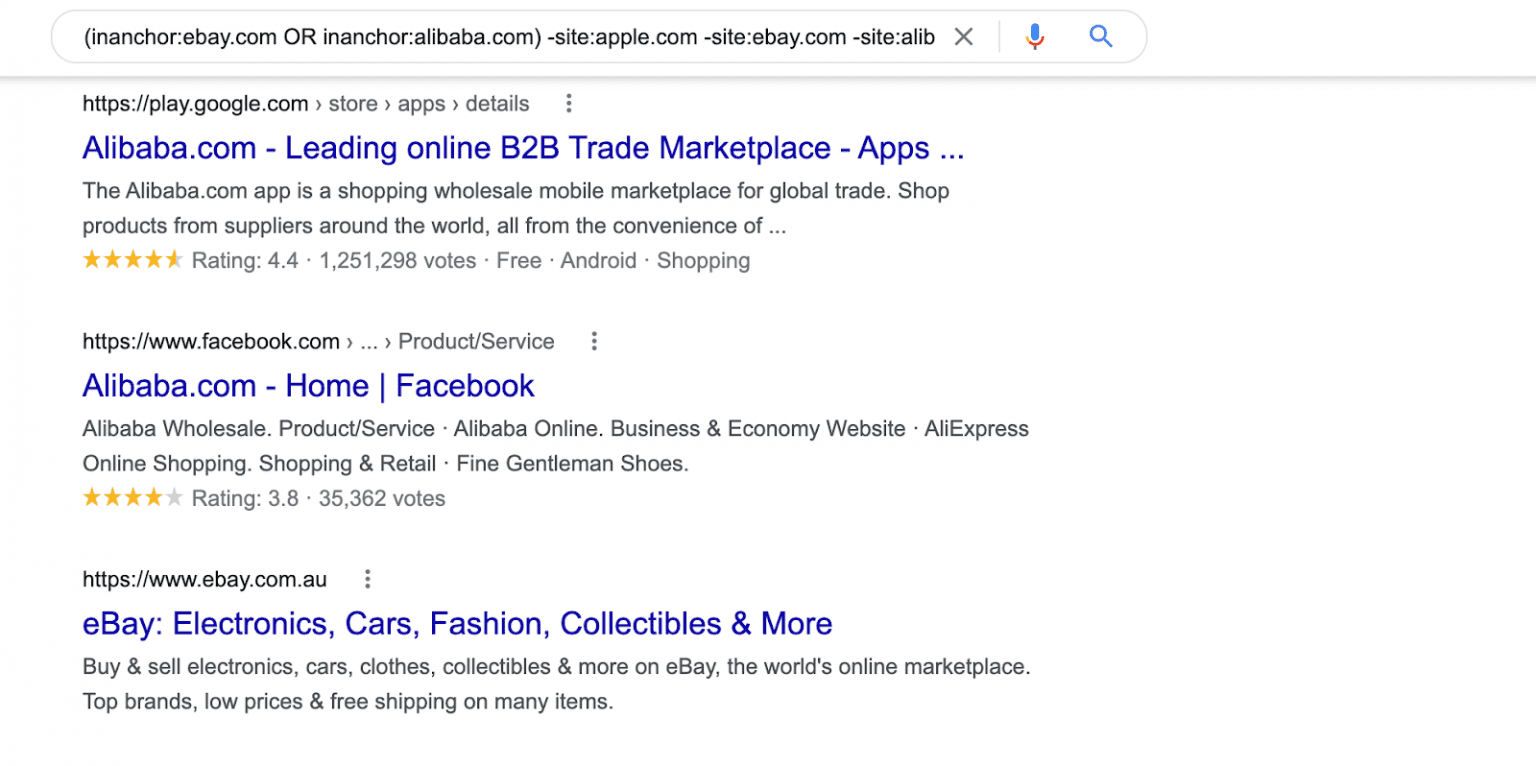Select the 'apps' breadcrumb link
1536x766 pixels.
pyautogui.click(x=422, y=103)
